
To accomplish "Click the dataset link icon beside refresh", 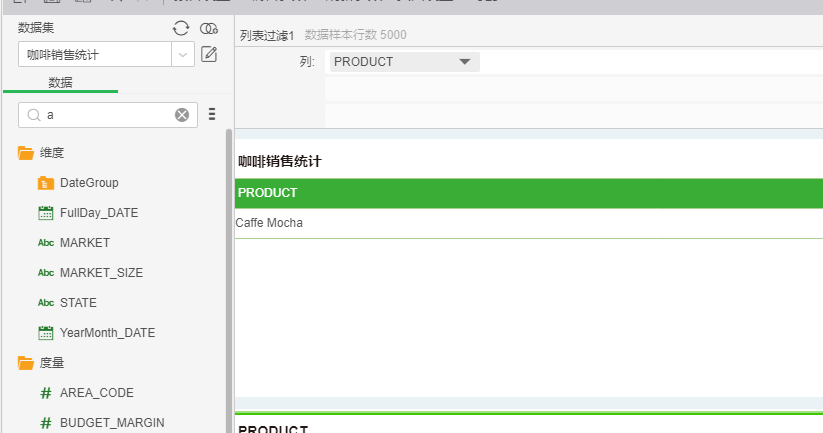I will point(209,28).
